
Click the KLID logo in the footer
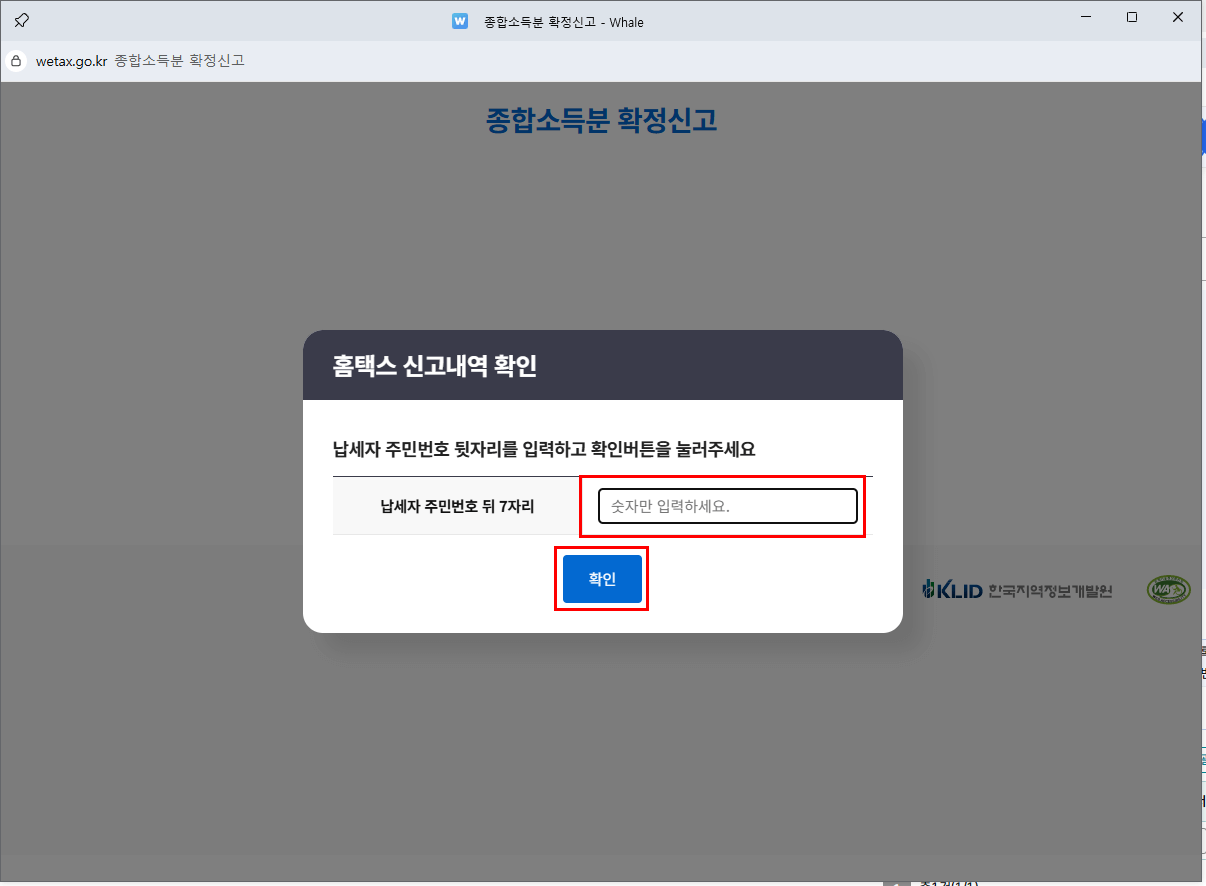(x=951, y=589)
